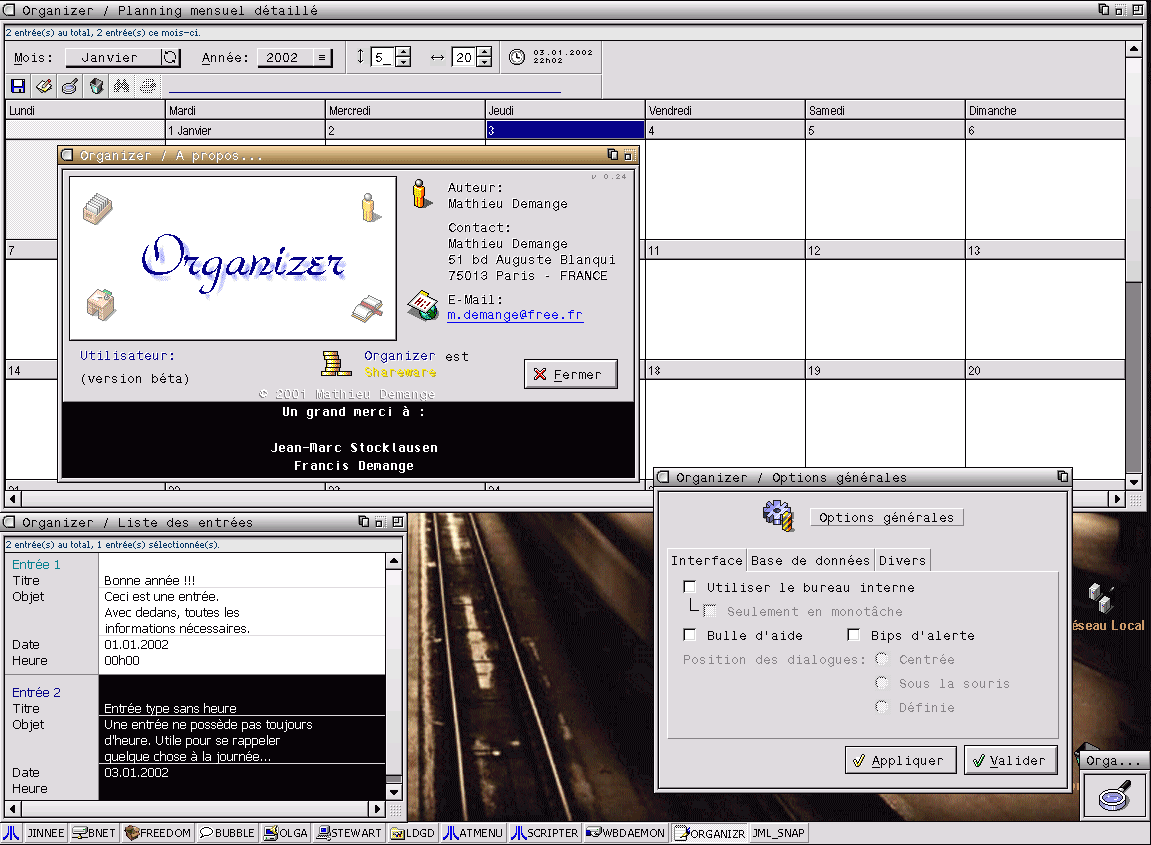Open the Janvier month dropdown
The width and height of the screenshot is (1151, 845).
coord(122,58)
